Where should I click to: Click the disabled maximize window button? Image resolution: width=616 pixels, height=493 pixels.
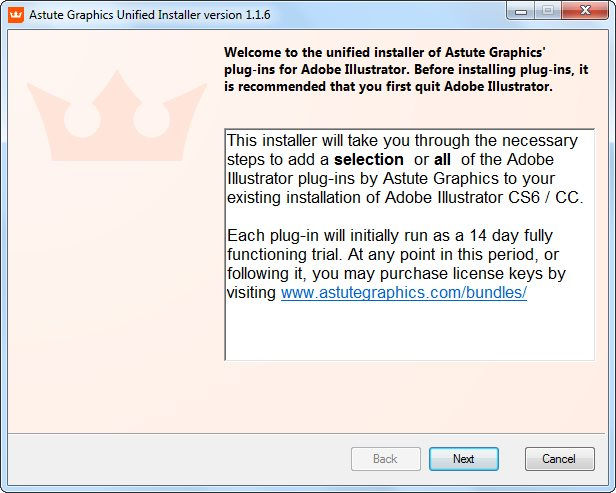tap(548, 11)
